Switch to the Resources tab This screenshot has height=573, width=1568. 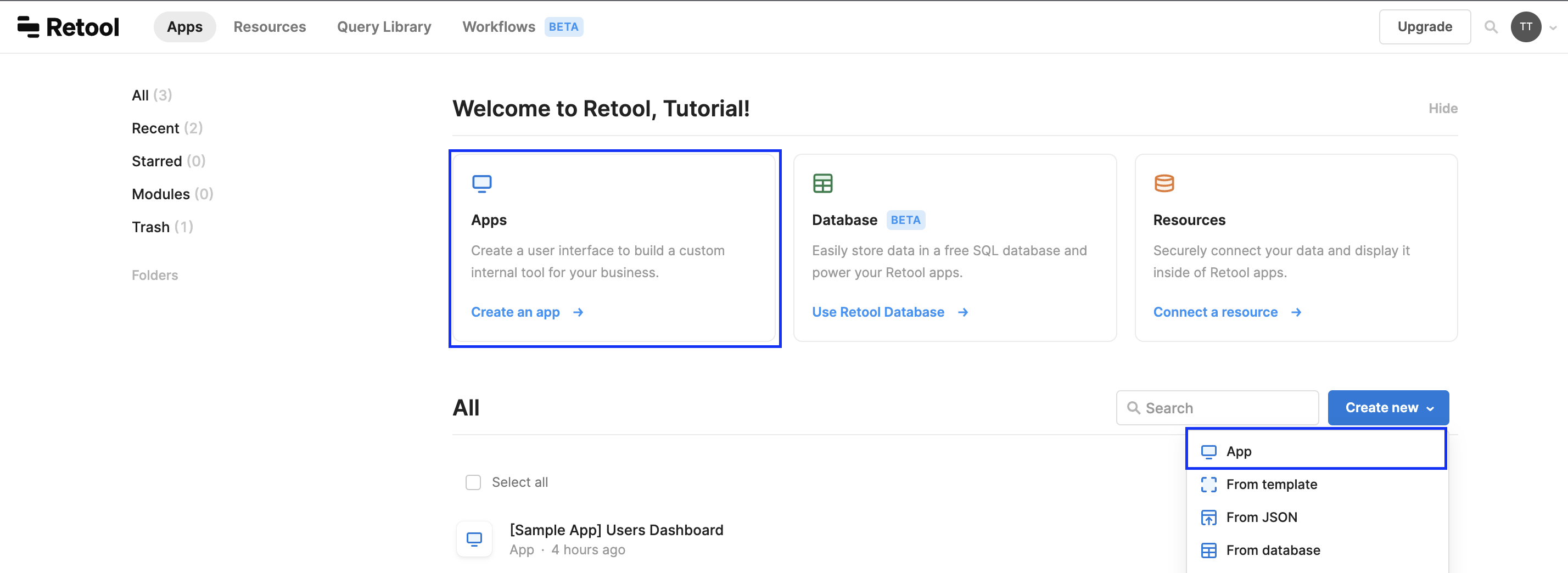coord(270,27)
